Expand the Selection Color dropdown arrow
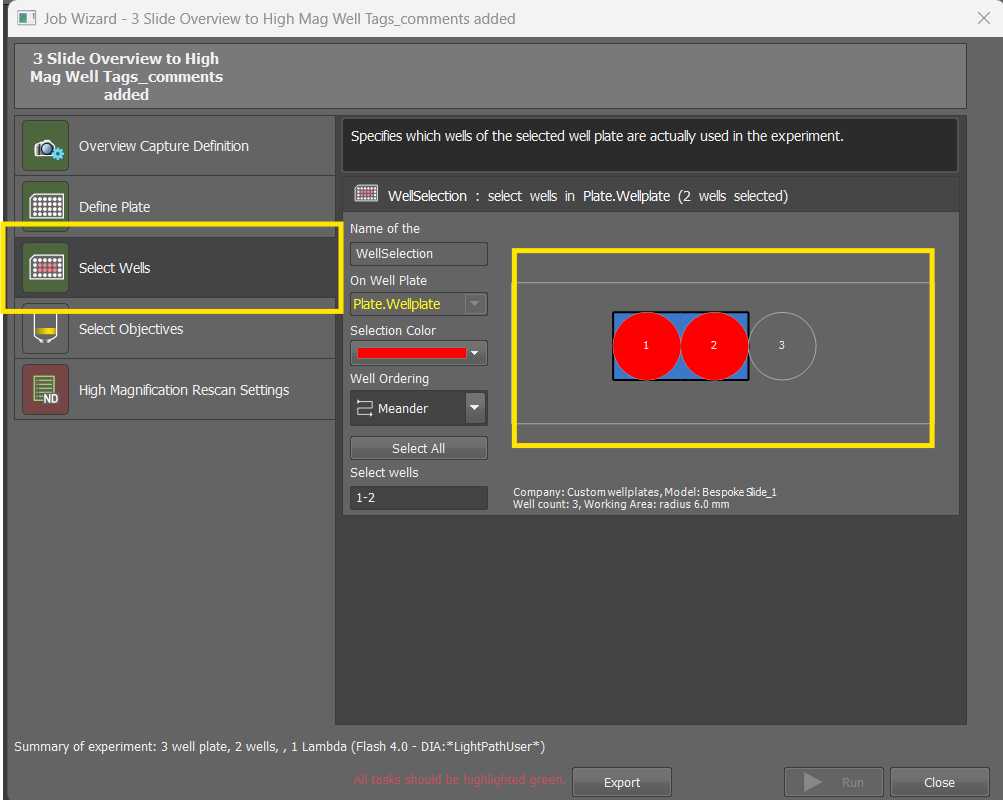 coord(475,353)
